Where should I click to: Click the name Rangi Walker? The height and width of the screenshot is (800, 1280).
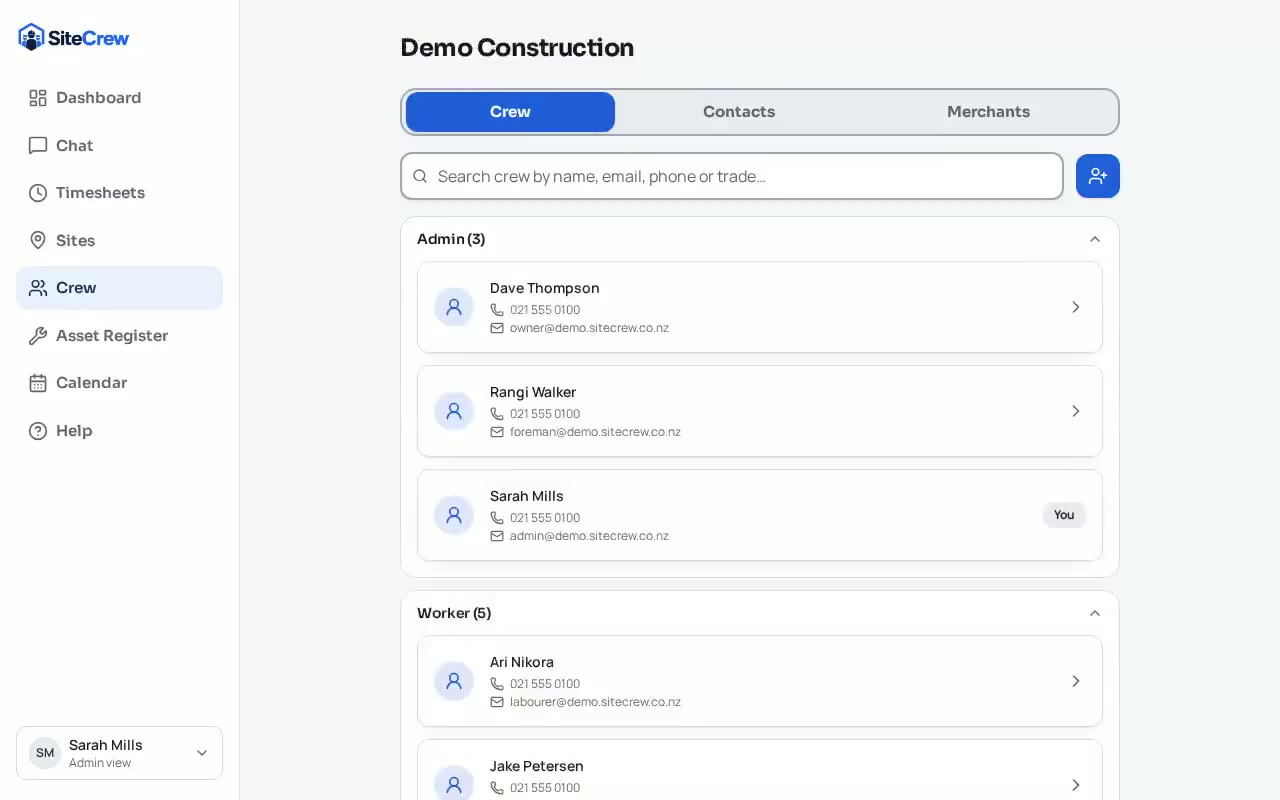pos(533,392)
